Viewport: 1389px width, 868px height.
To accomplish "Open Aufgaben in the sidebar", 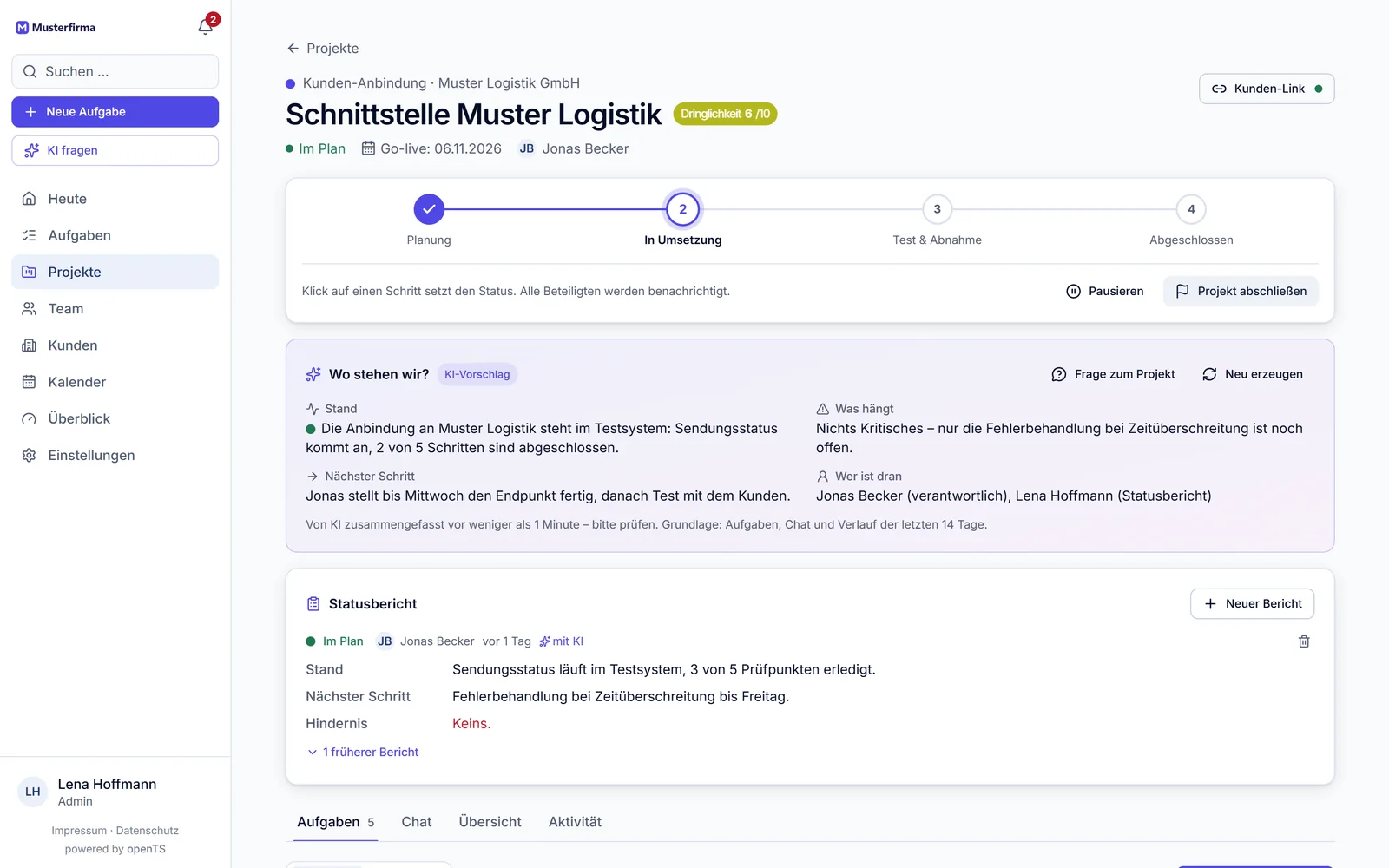I will click(115, 235).
